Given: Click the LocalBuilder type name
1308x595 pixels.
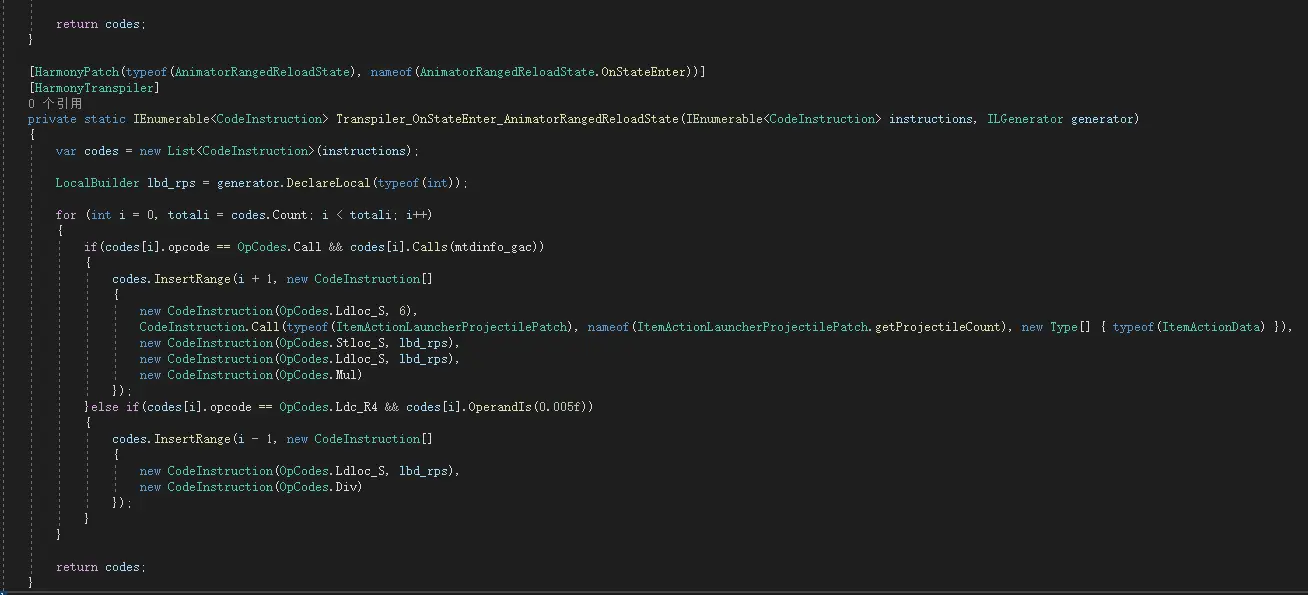Looking at the screenshot, I should tap(98, 183).
